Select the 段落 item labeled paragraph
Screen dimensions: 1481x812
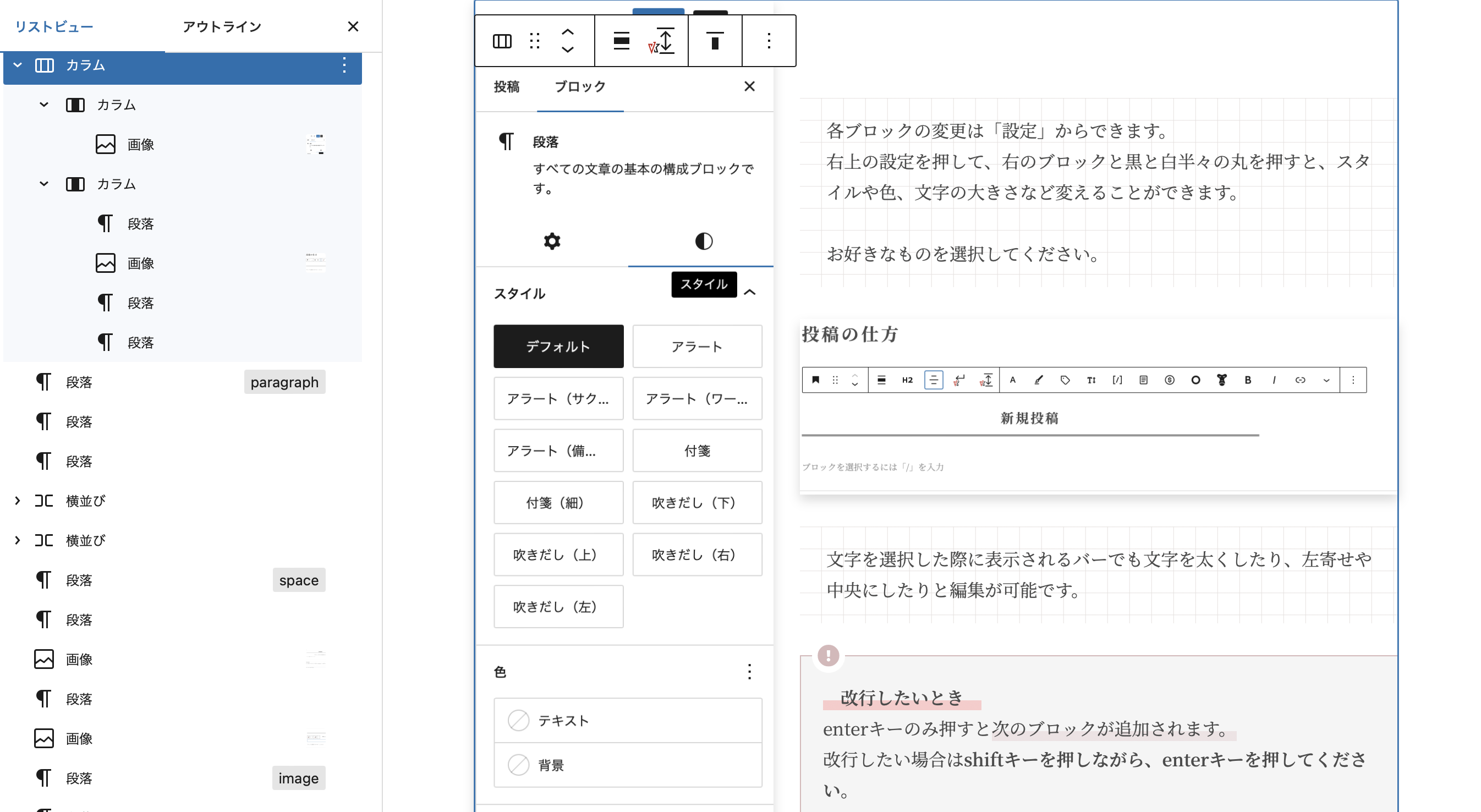click(x=79, y=382)
